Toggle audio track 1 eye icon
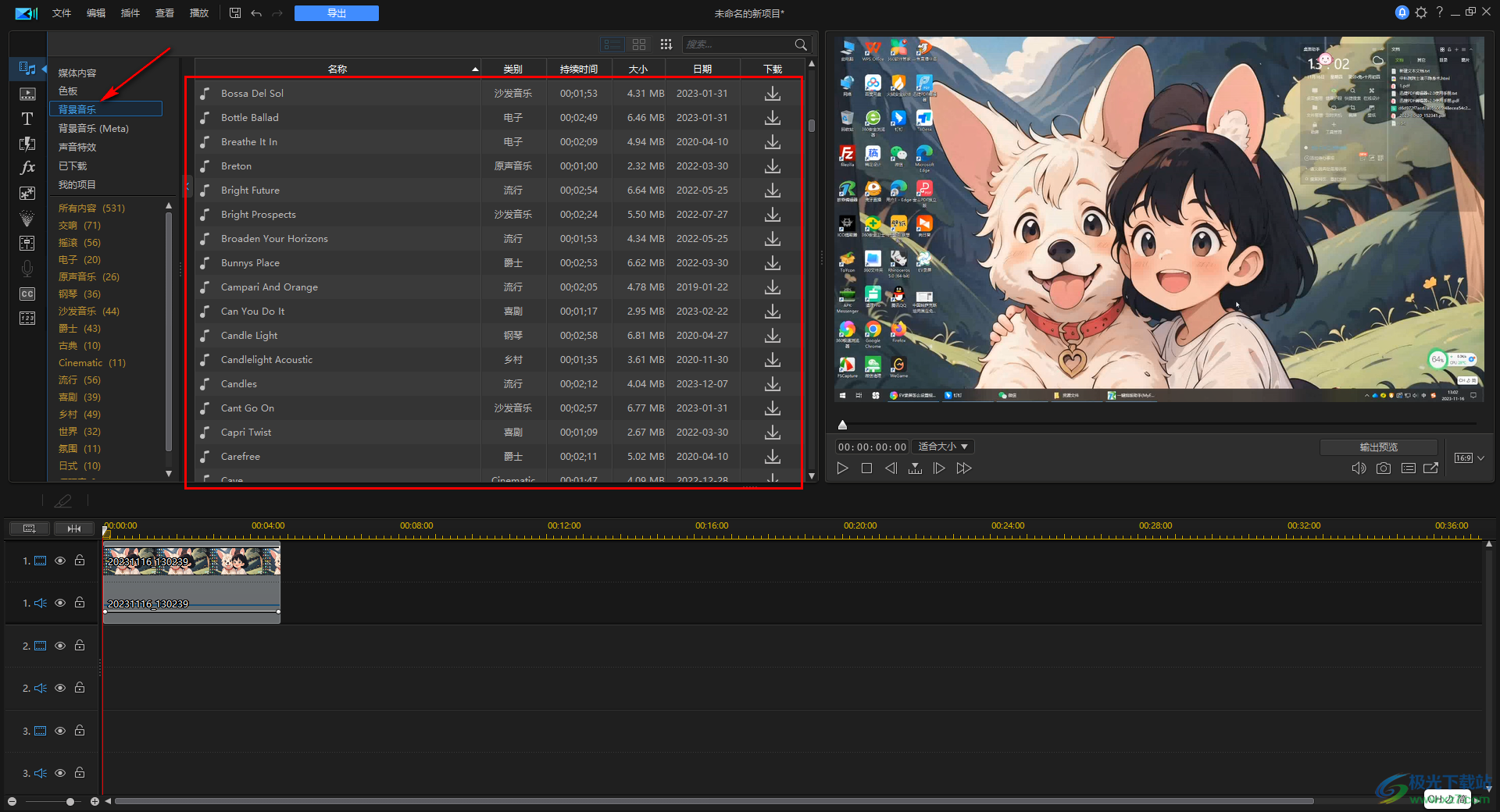Screen dimensions: 1500x812 click(60, 603)
